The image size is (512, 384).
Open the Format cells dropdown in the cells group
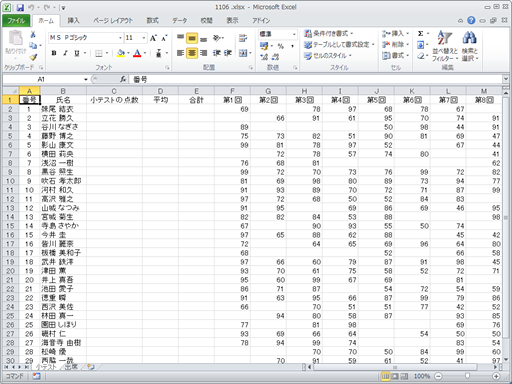point(395,55)
